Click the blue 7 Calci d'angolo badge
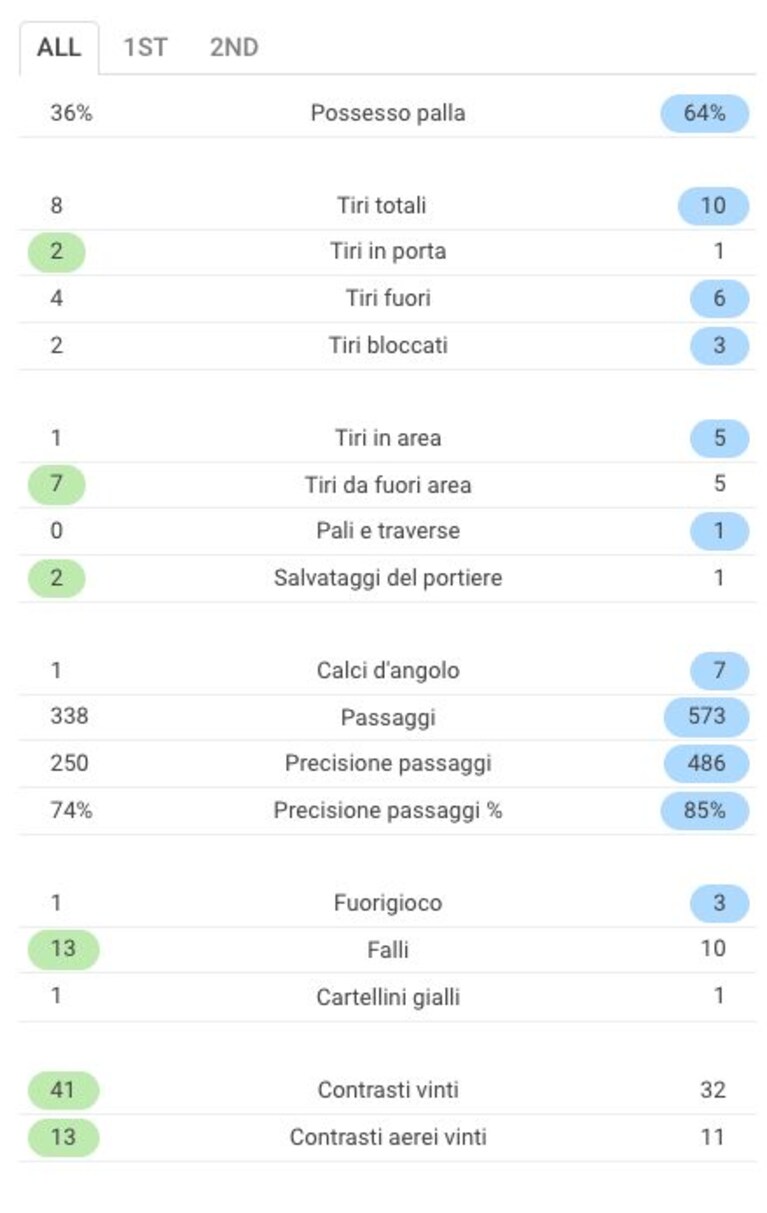This screenshot has width=767, height=1213. (719, 670)
